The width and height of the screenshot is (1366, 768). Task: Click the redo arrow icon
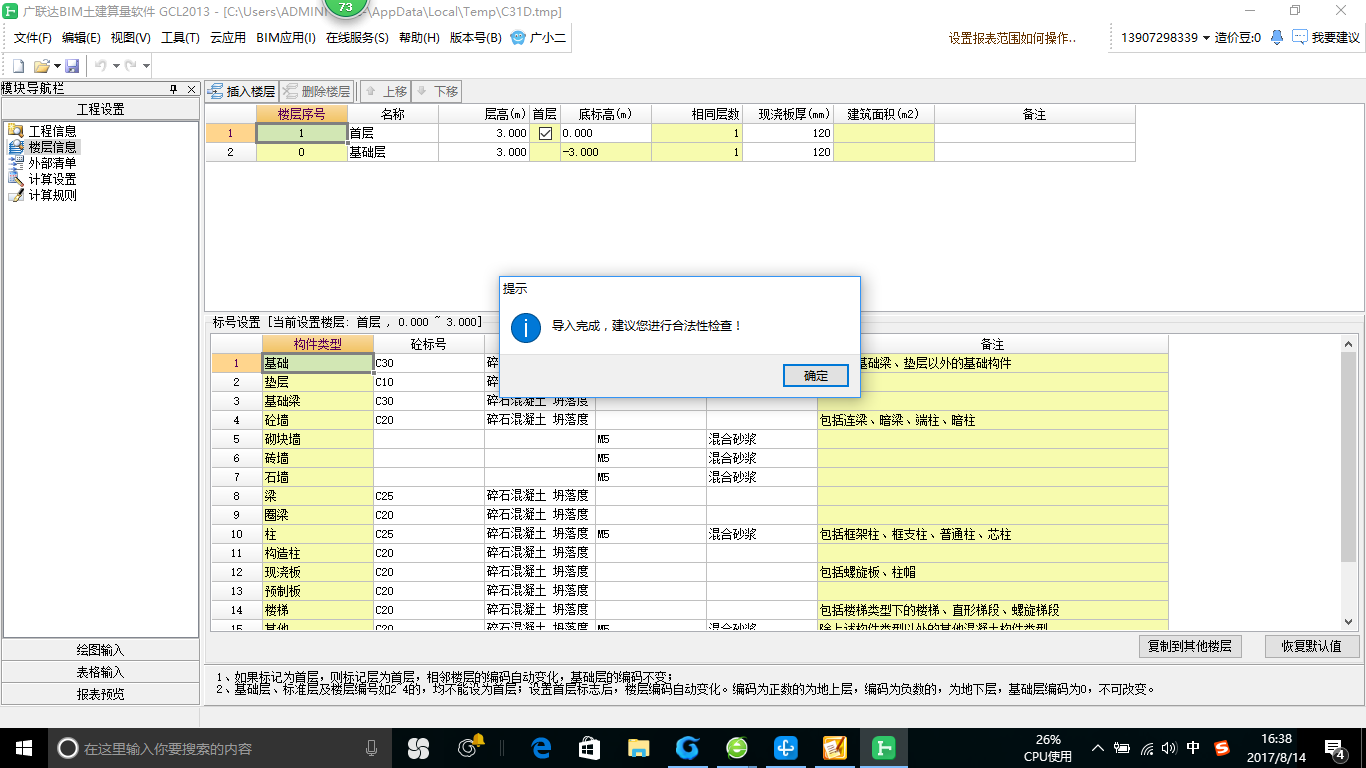click(x=130, y=66)
